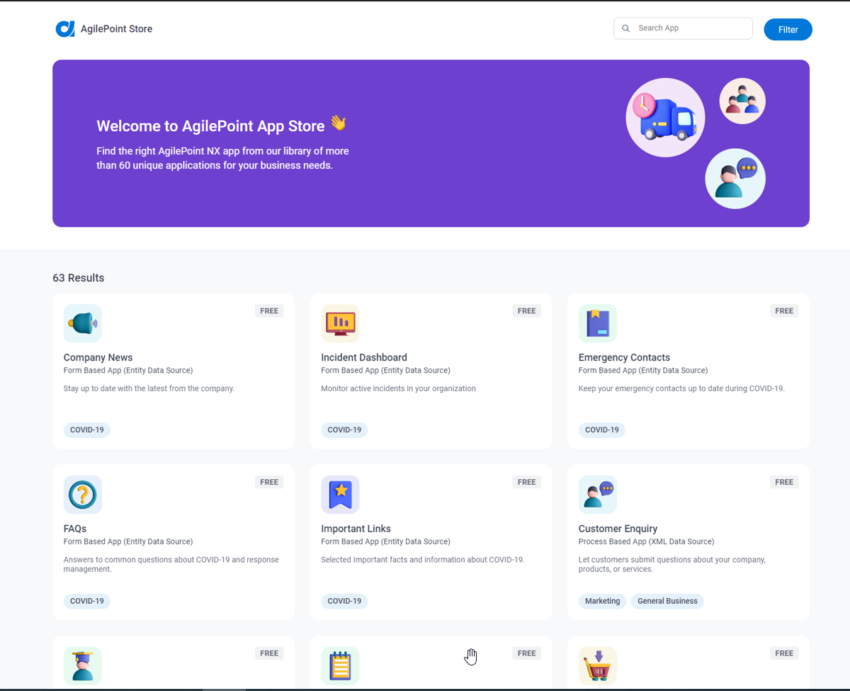Click the search magnifier icon
The height and width of the screenshot is (691, 850).
click(x=625, y=28)
